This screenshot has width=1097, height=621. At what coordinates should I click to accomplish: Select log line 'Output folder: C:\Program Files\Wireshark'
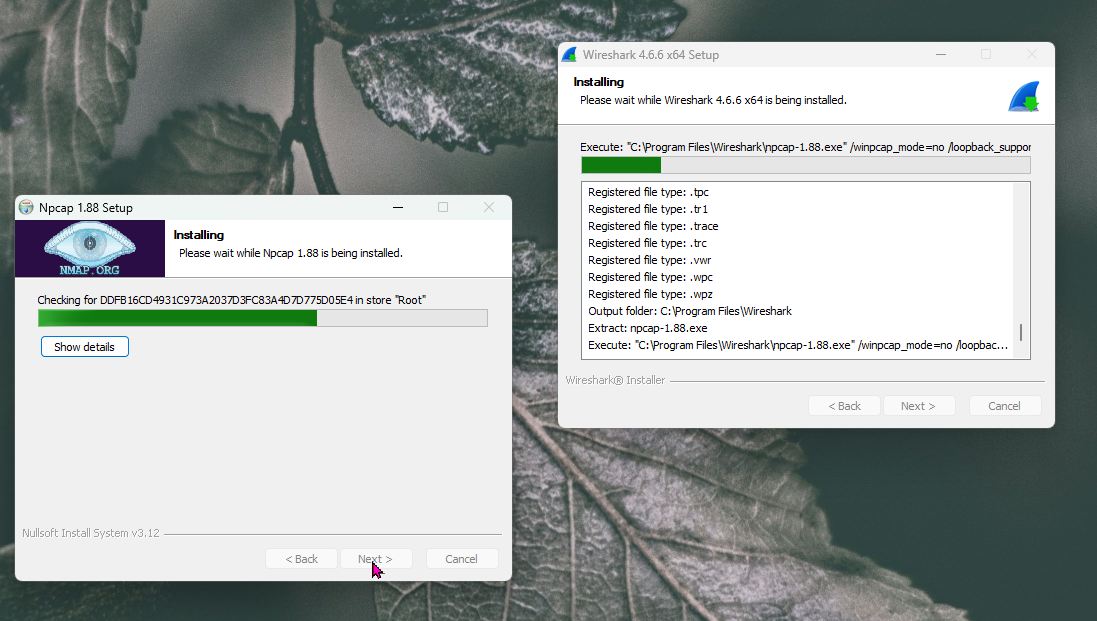pyautogui.click(x=690, y=311)
